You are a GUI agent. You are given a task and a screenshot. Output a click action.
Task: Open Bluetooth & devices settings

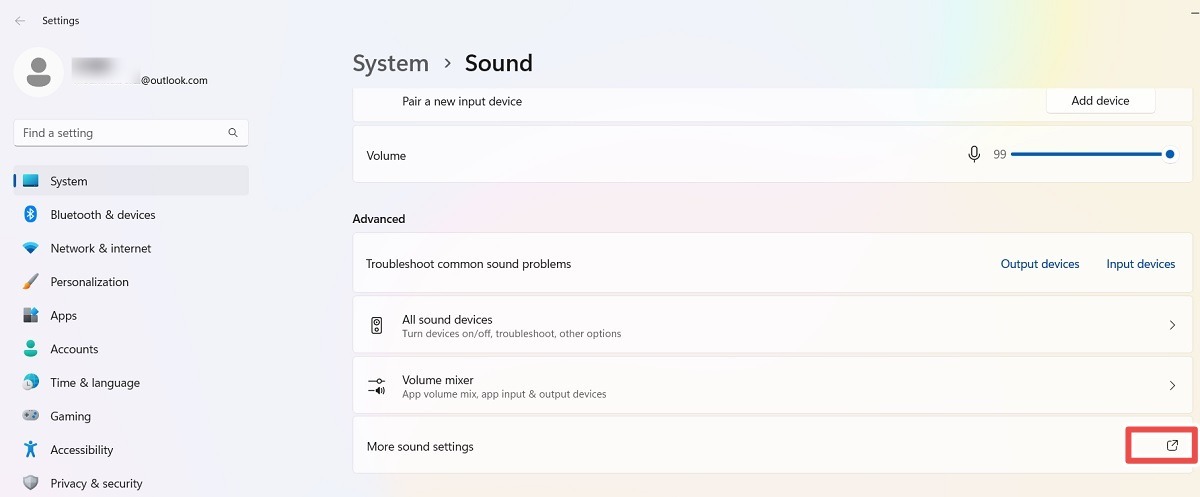131,215
